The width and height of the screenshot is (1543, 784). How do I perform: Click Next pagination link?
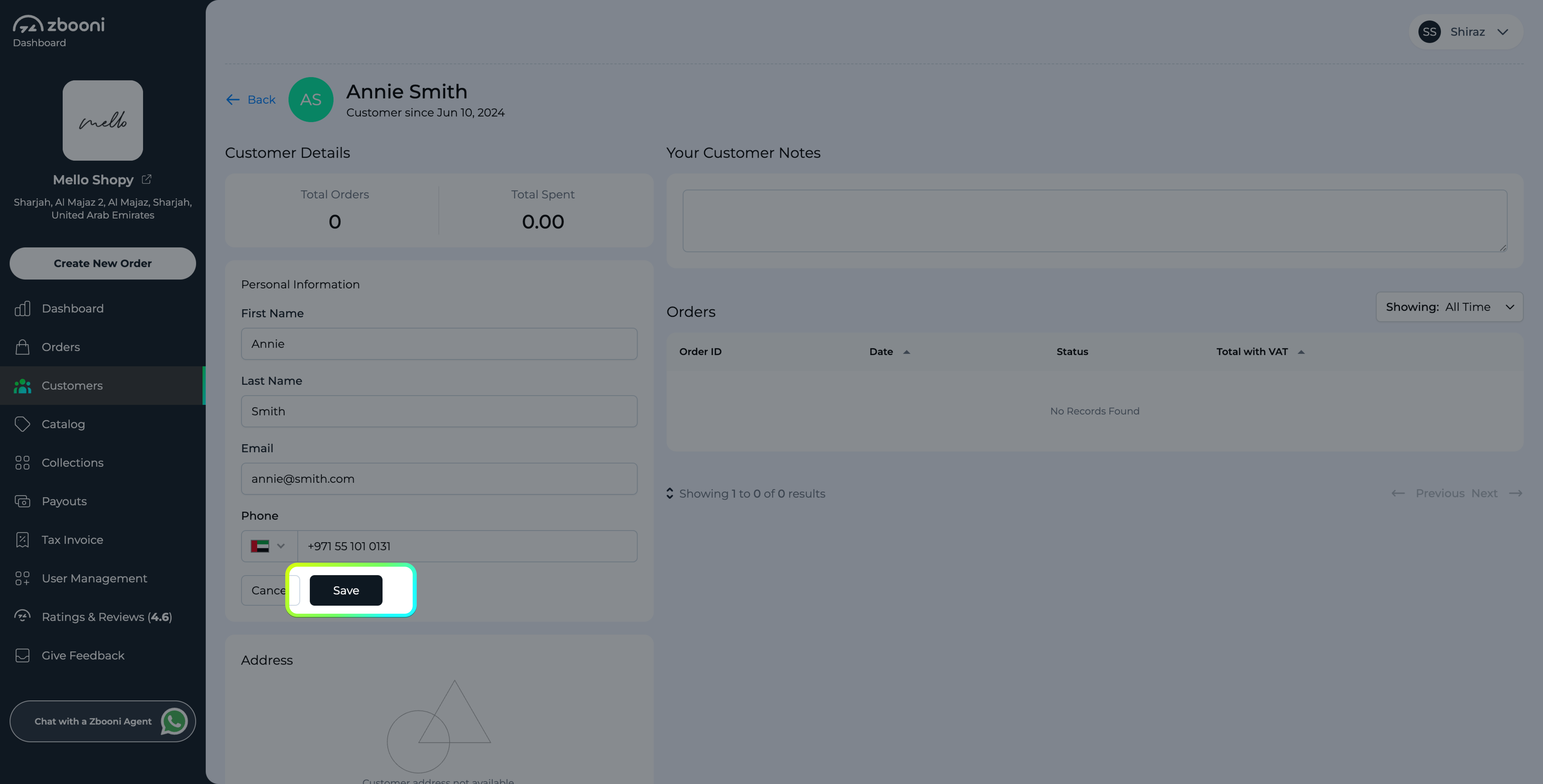(x=1484, y=493)
